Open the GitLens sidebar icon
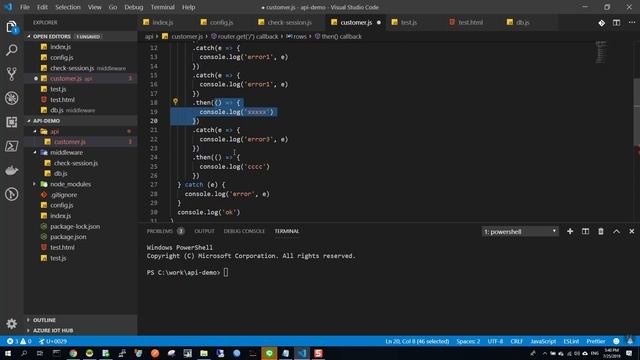Screen dimensions: 640x360 [11, 194]
